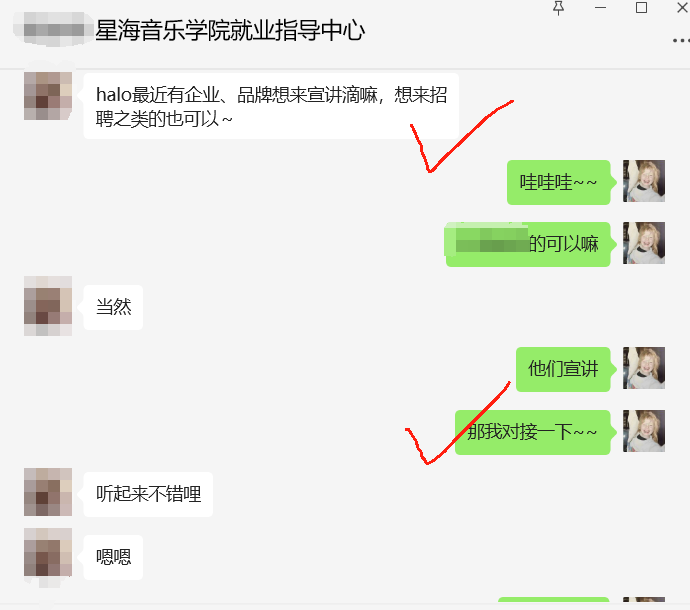Click own avatar next to 的可以嘛 message
690x610 pixels.
coord(644,243)
